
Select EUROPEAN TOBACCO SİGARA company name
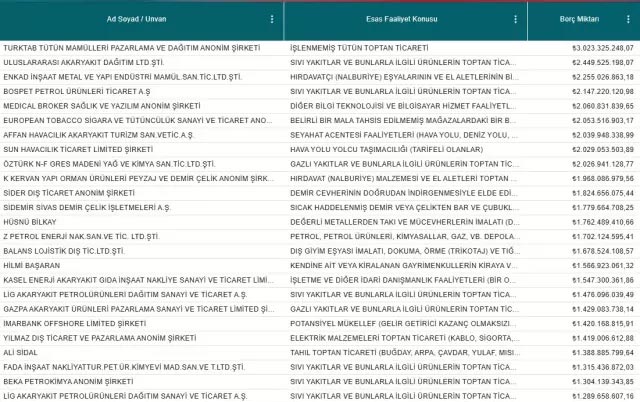pyautogui.click(x=138, y=120)
